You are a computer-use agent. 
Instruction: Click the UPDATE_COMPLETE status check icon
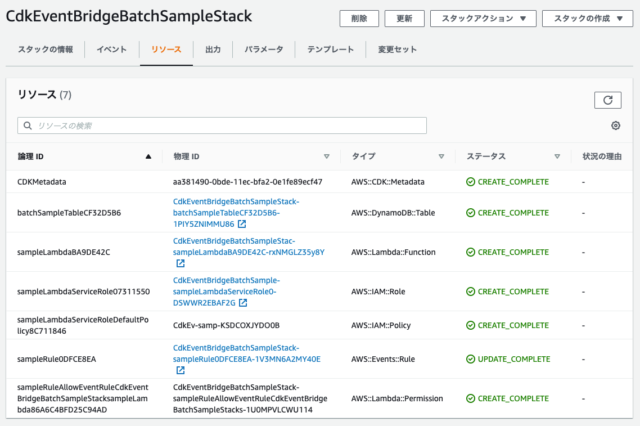(471, 359)
